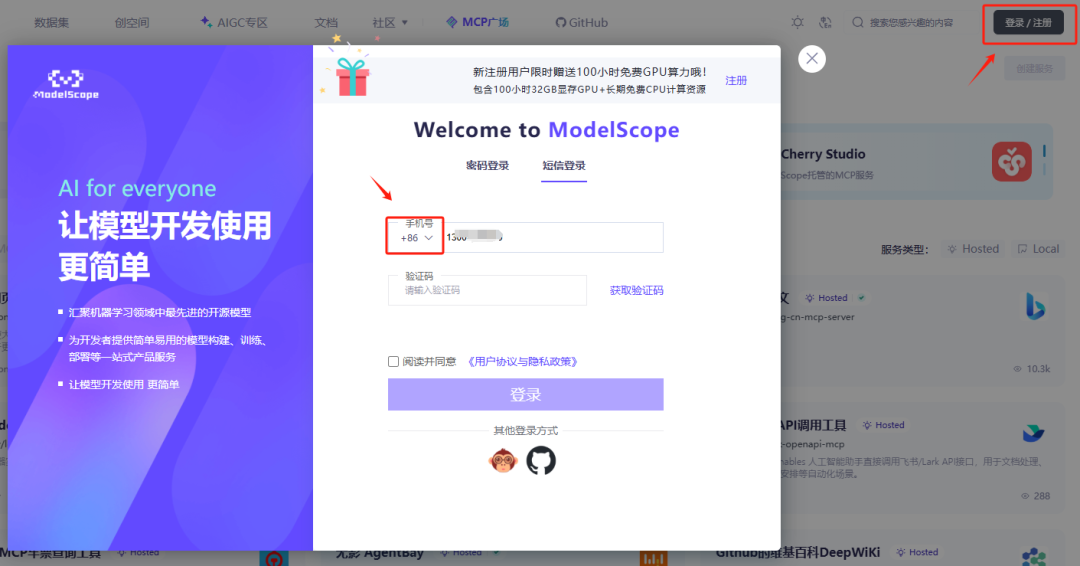Click the Bing logo icon on the card

(x=1035, y=306)
